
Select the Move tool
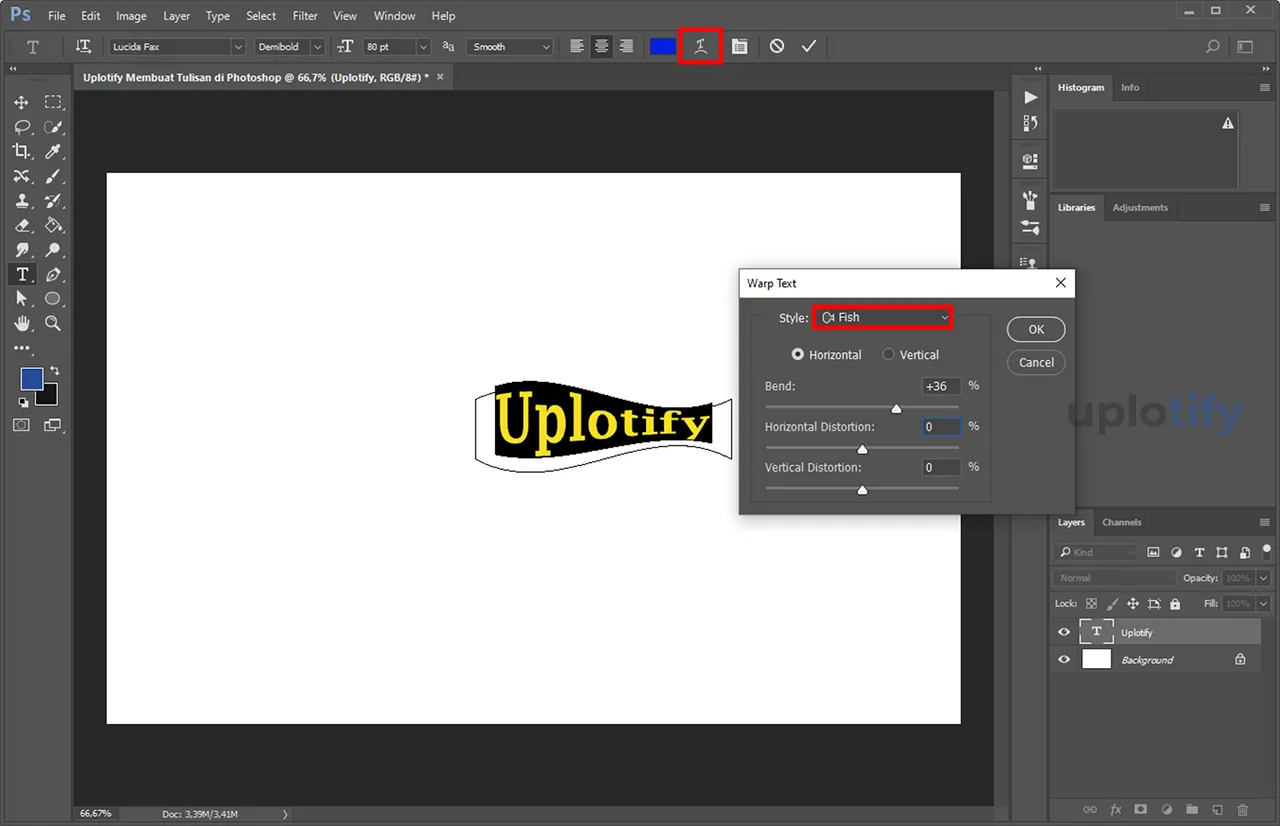point(22,102)
